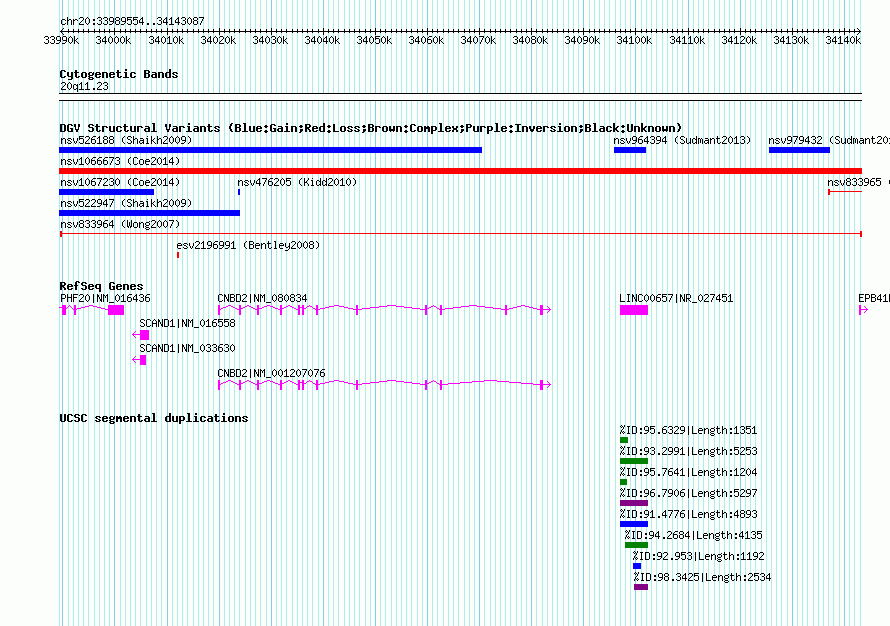
Task: Click the SCAND1|NM_016558 label text
Action: pyautogui.click(x=187, y=323)
